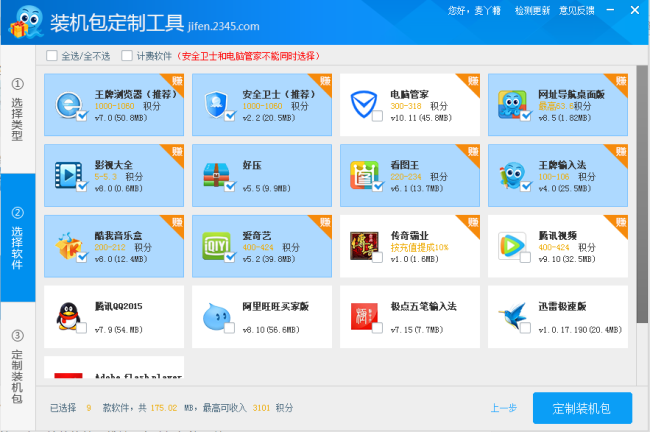Screen dimensions: 650x432
Task: Uncheck the 爱奇艺 checkbox
Action: click(x=230, y=257)
